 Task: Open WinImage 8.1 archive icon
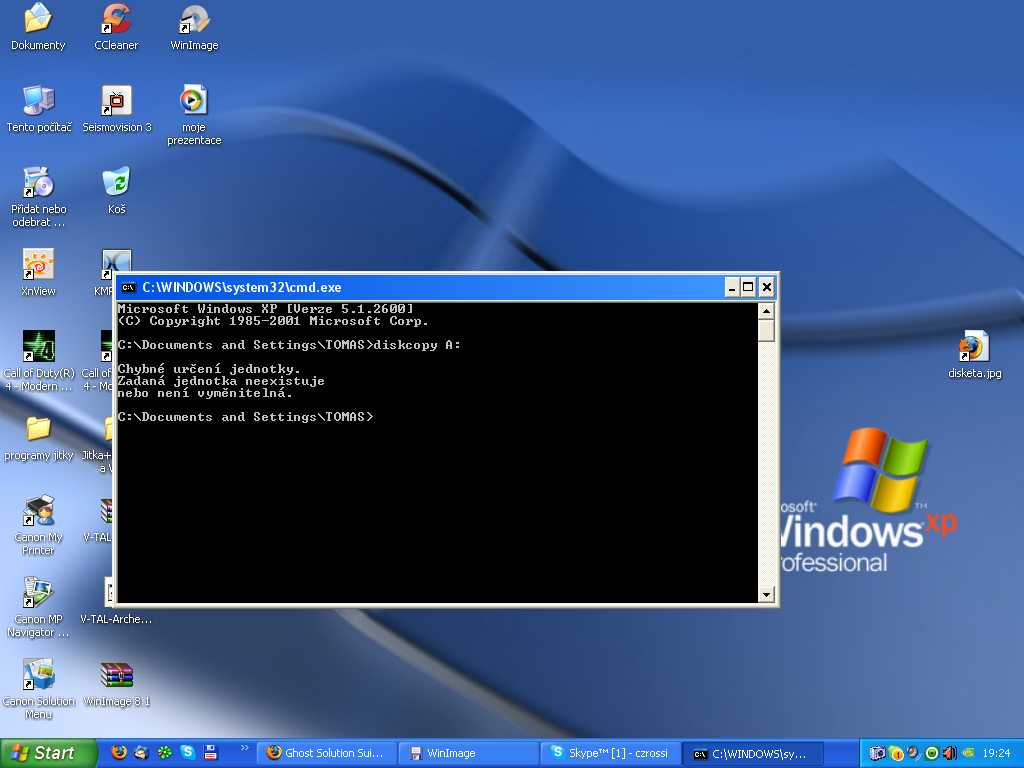click(x=117, y=676)
